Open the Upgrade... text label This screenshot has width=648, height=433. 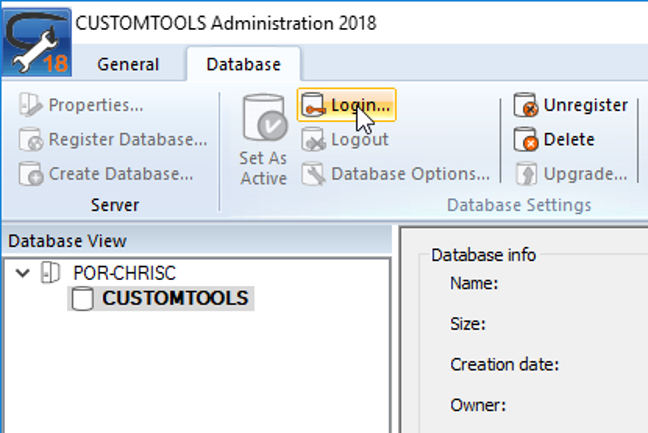[586, 174]
